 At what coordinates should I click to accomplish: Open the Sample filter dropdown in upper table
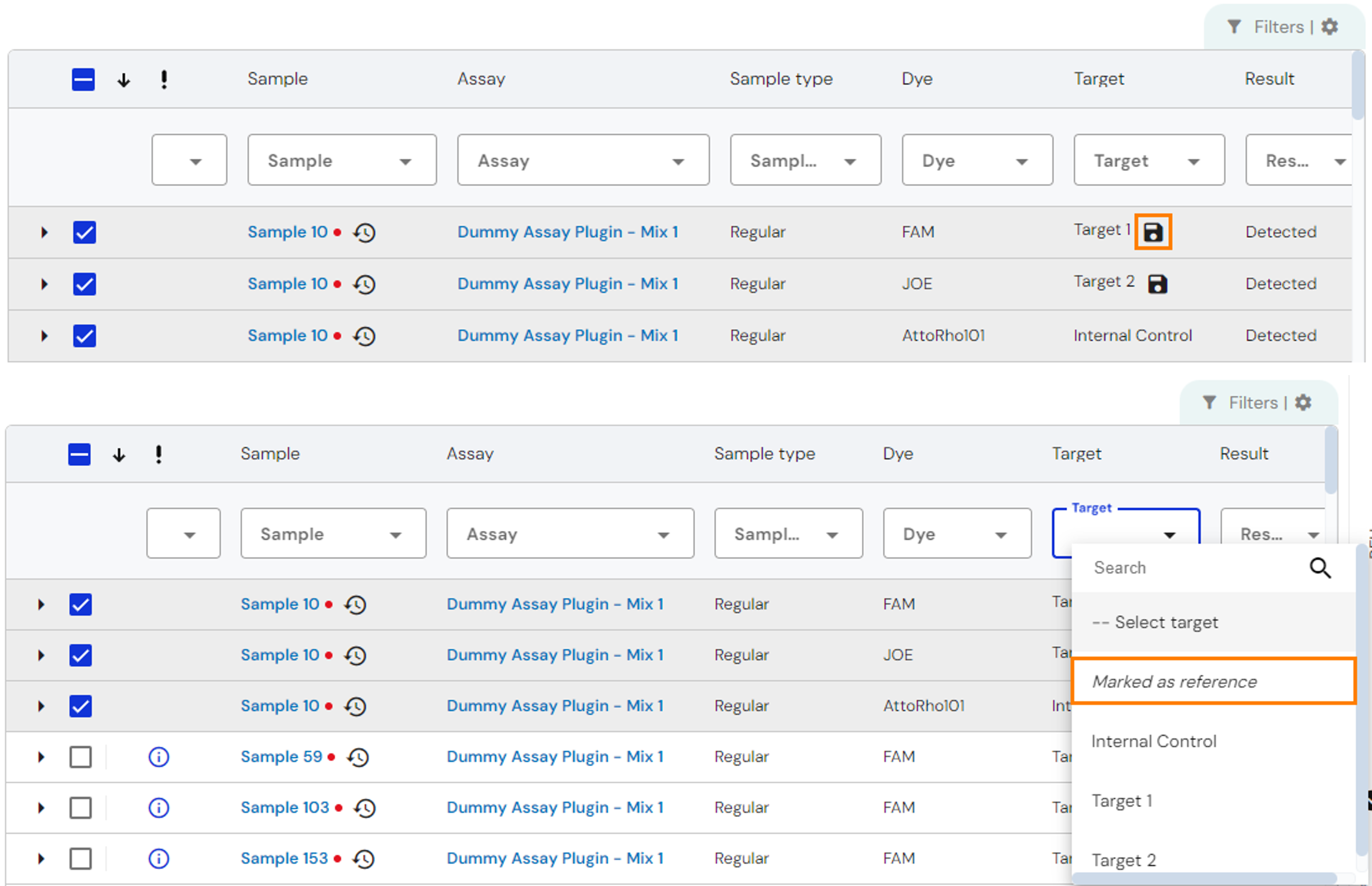click(x=342, y=160)
